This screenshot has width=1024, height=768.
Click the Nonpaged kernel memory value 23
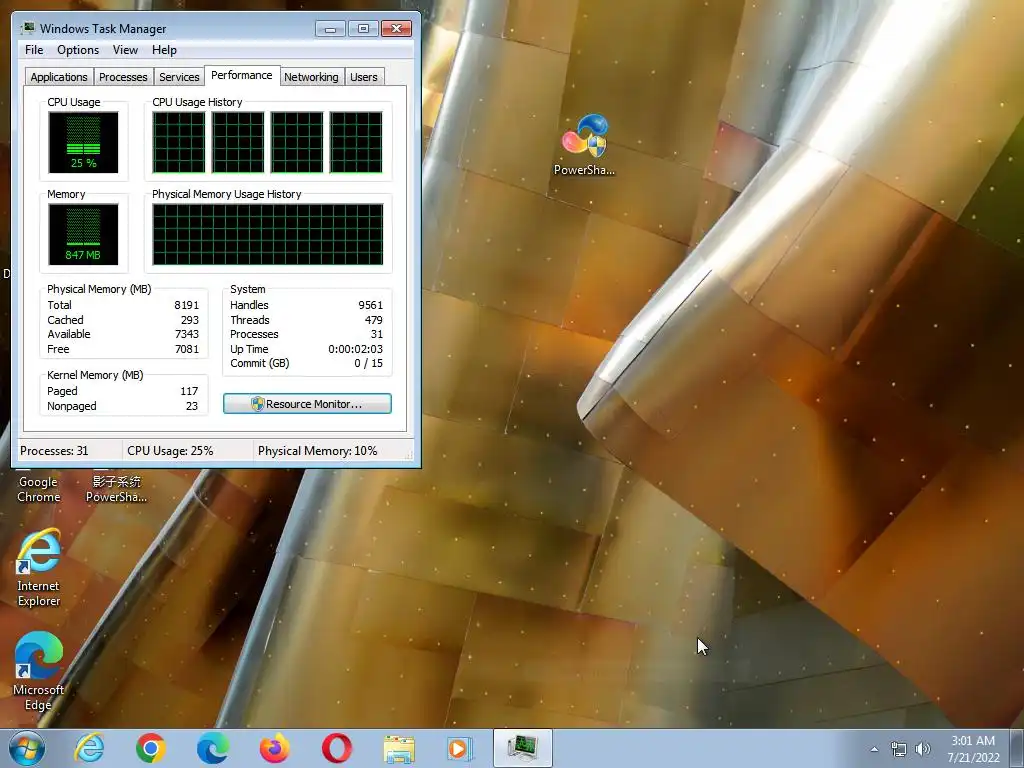coord(191,406)
